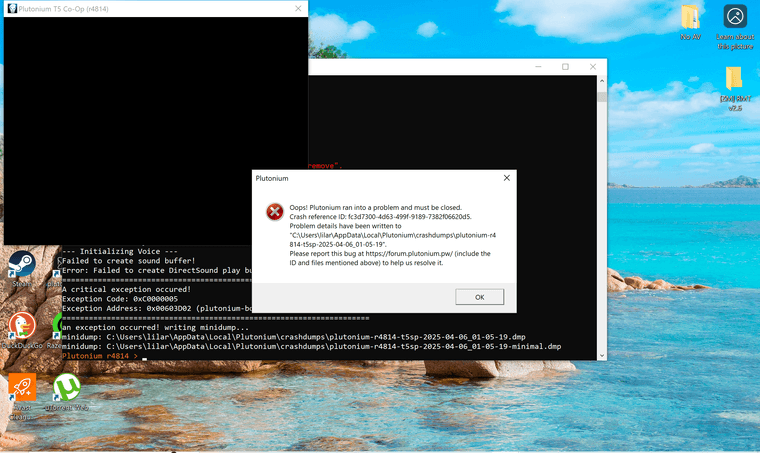Viewport: 760px width, 453px height.
Task: Open the Avast Cleanup desktop shortcut
Action: [22, 396]
